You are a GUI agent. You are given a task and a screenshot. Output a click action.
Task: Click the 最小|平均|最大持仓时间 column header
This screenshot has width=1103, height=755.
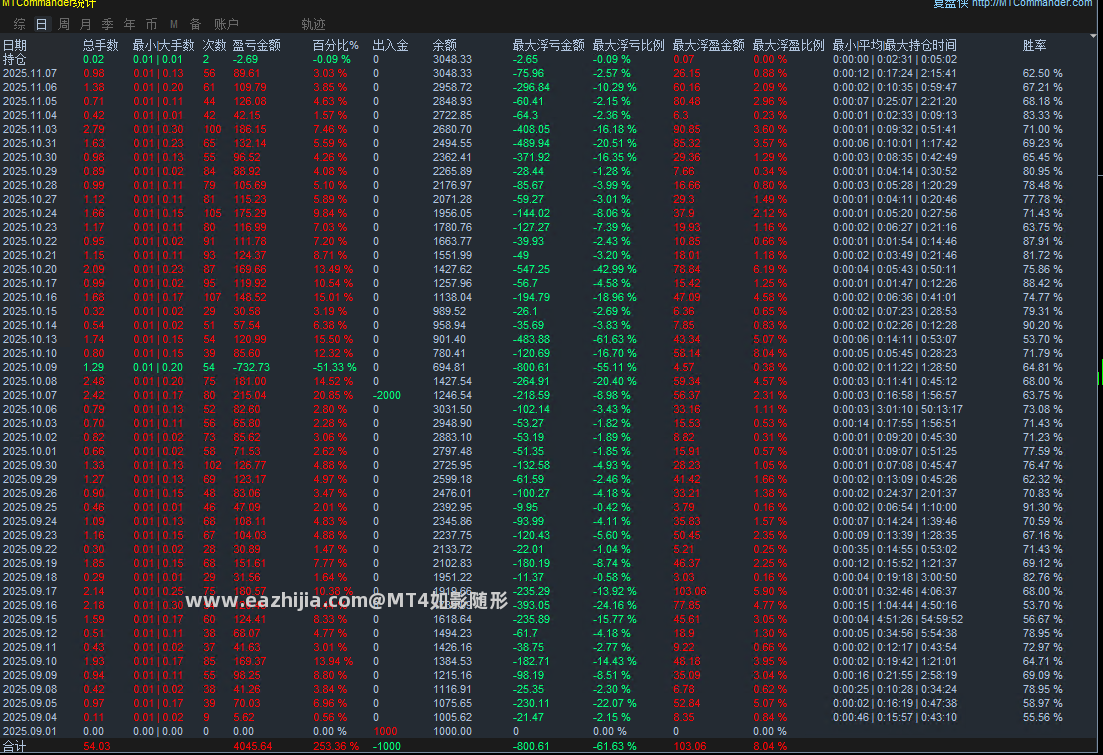tap(895, 46)
